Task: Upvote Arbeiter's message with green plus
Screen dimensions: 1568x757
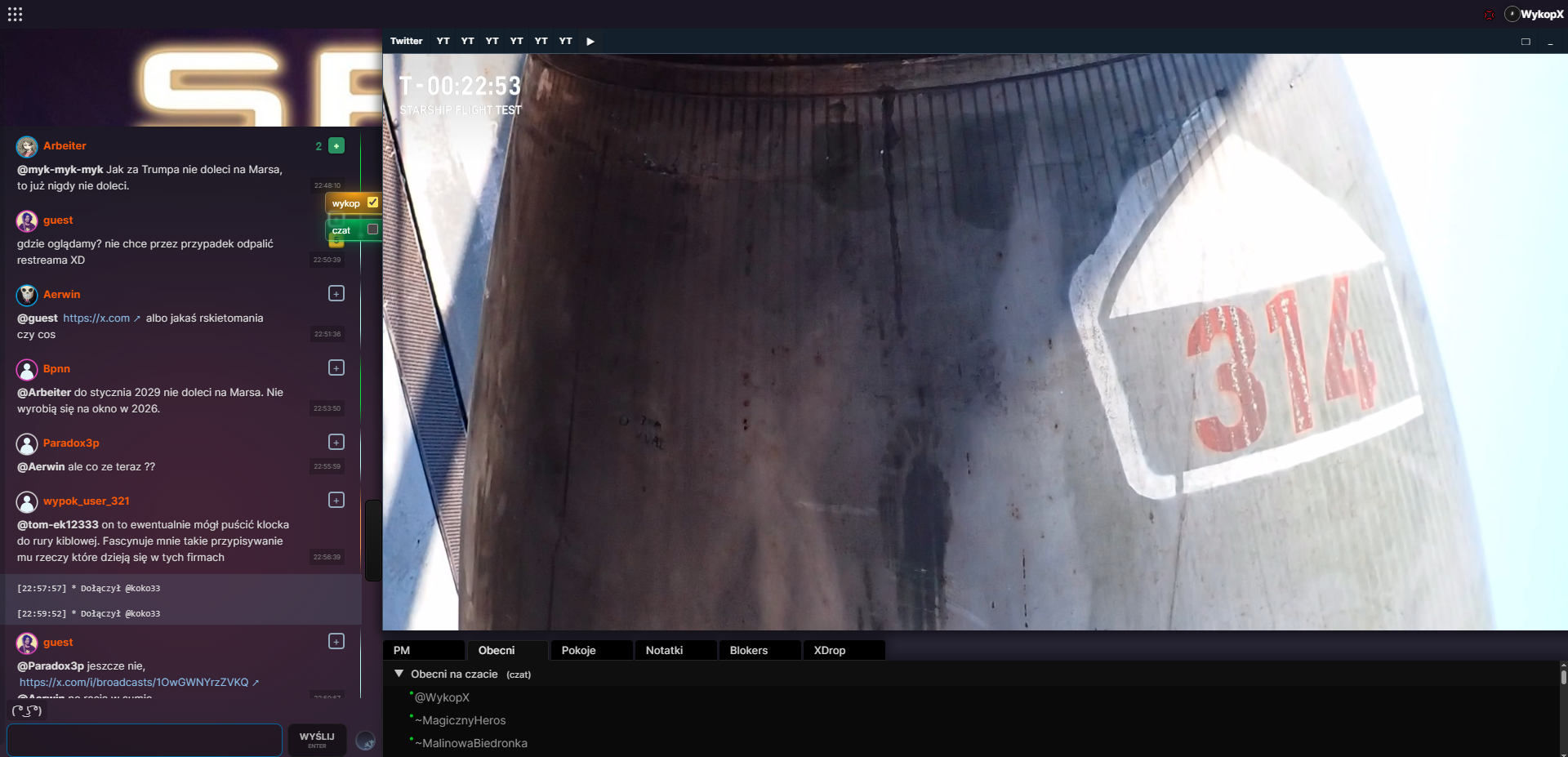Action: [x=336, y=146]
